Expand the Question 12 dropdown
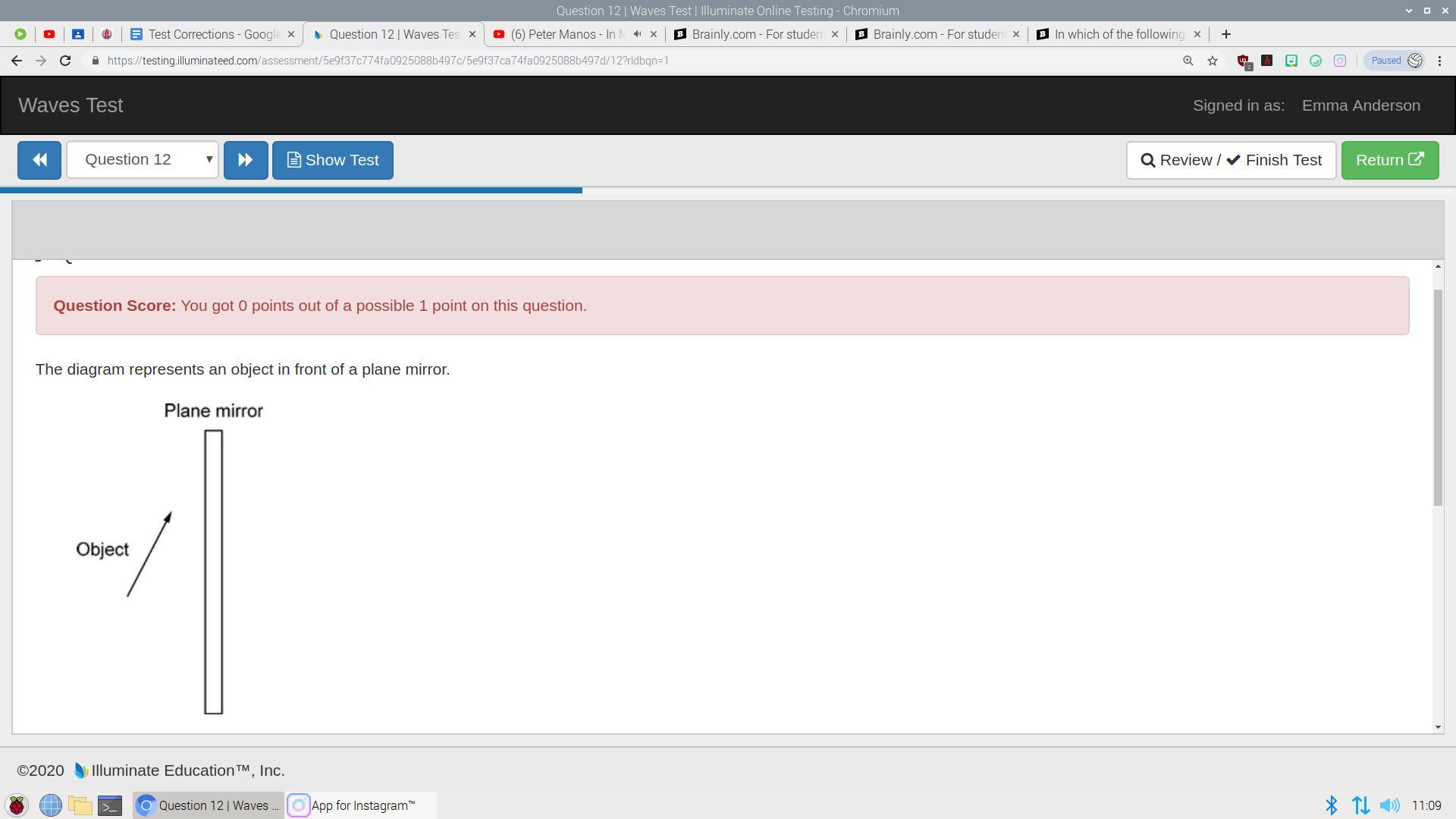Viewport: 1456px width, 819px height. tap(143, 160)
